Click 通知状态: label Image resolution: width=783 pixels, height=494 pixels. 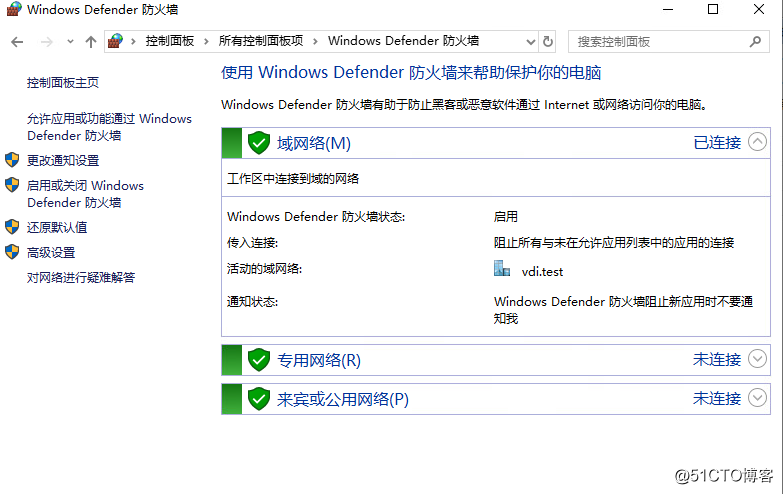pyautogui.click(x=253, y=302)
